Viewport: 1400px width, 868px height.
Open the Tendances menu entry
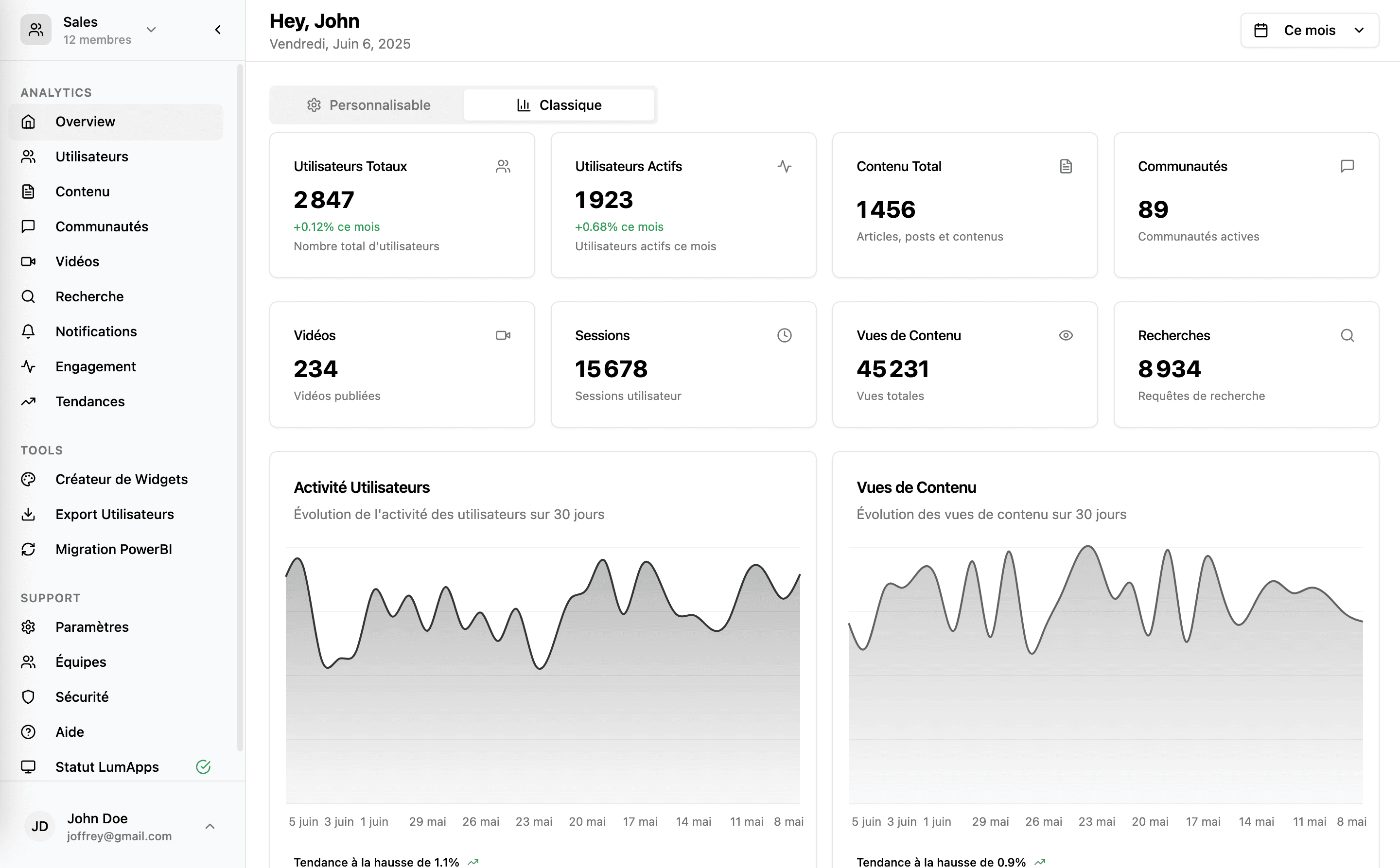[90, 401]
